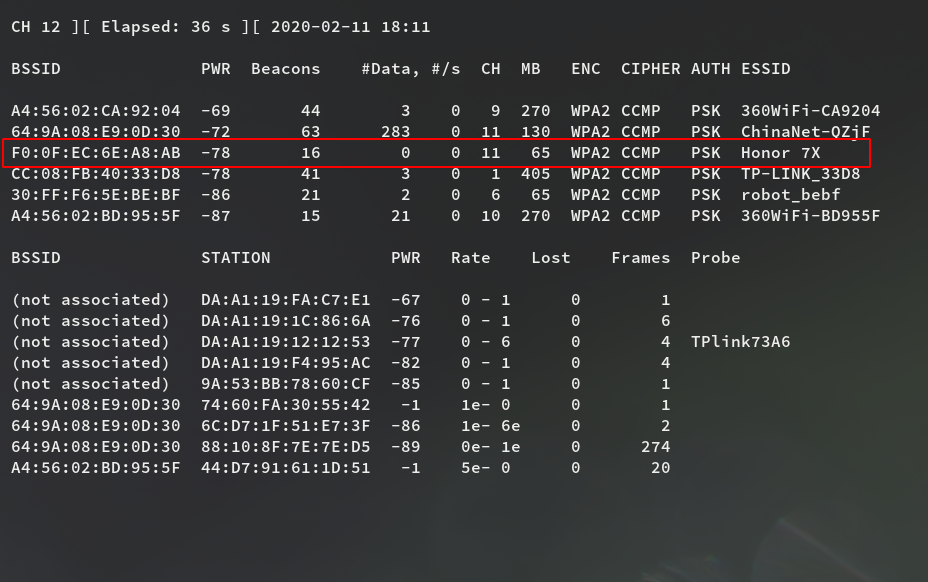Click the ChinaNet-QZjF ESSID
928x582 pixels.
(x=805, y=132)
